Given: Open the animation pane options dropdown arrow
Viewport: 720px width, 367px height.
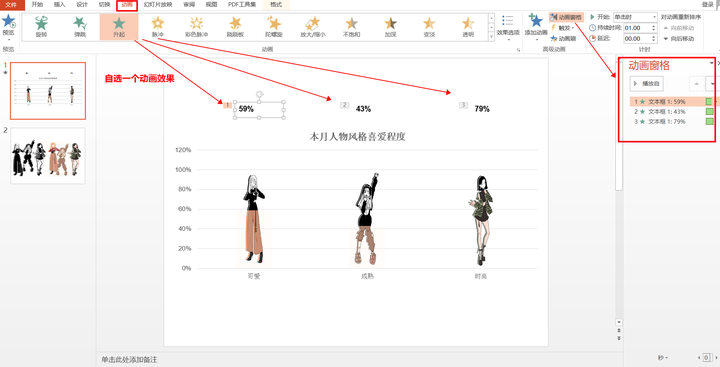Looking at the screenshot, I should pos(712,63).
